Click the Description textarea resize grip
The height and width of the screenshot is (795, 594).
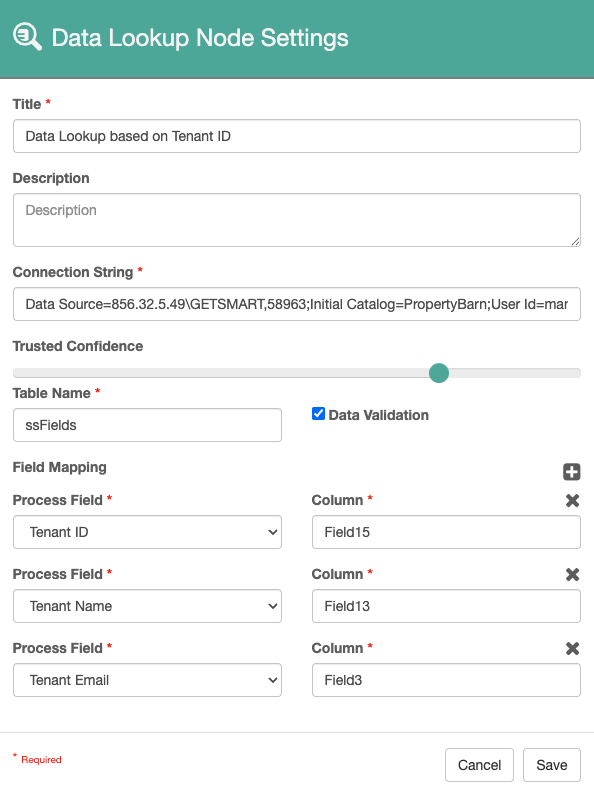pos(575,242)
